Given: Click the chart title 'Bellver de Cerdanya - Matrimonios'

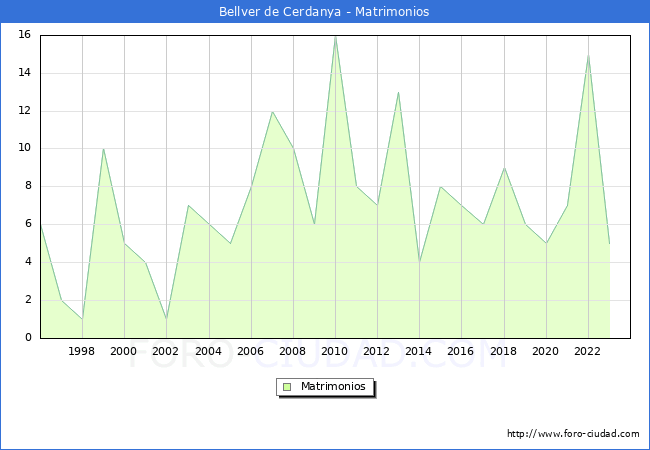Looking at the screenshot, I should (324, 12).
